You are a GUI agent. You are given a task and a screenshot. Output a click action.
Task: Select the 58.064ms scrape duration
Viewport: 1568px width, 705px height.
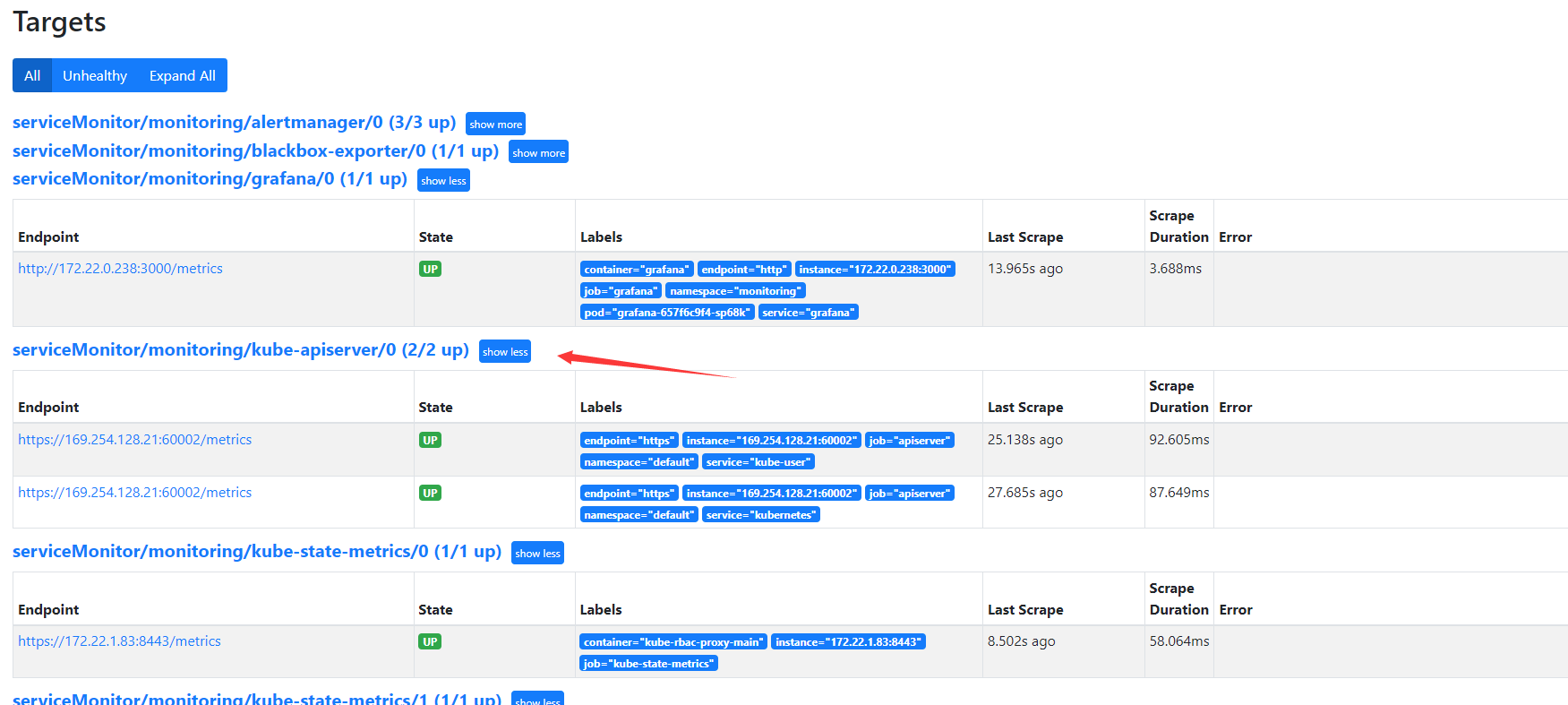[x=1179, y=641]
